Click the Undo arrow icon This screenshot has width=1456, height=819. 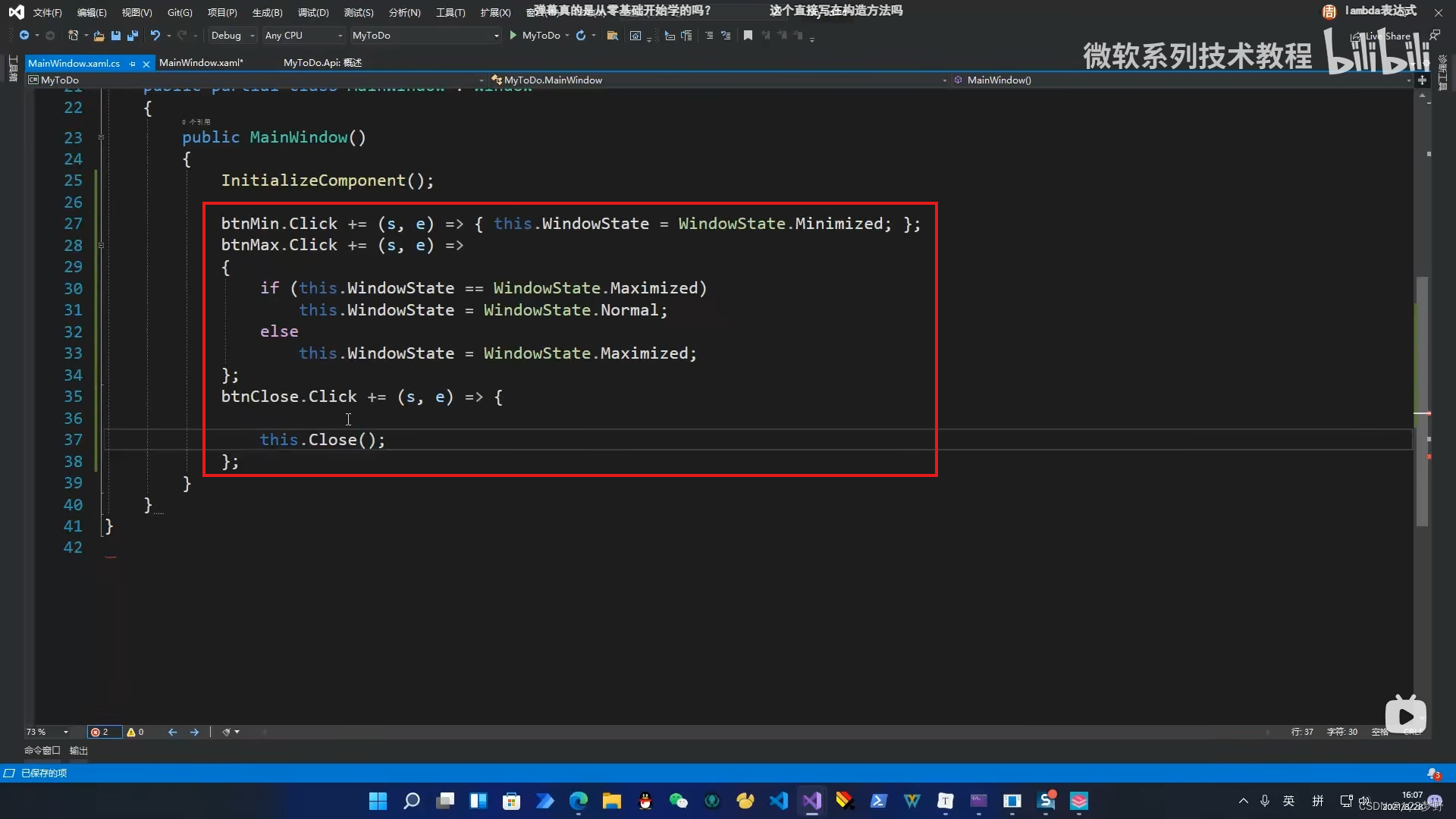pyautogui.click(x=155, y=36)
